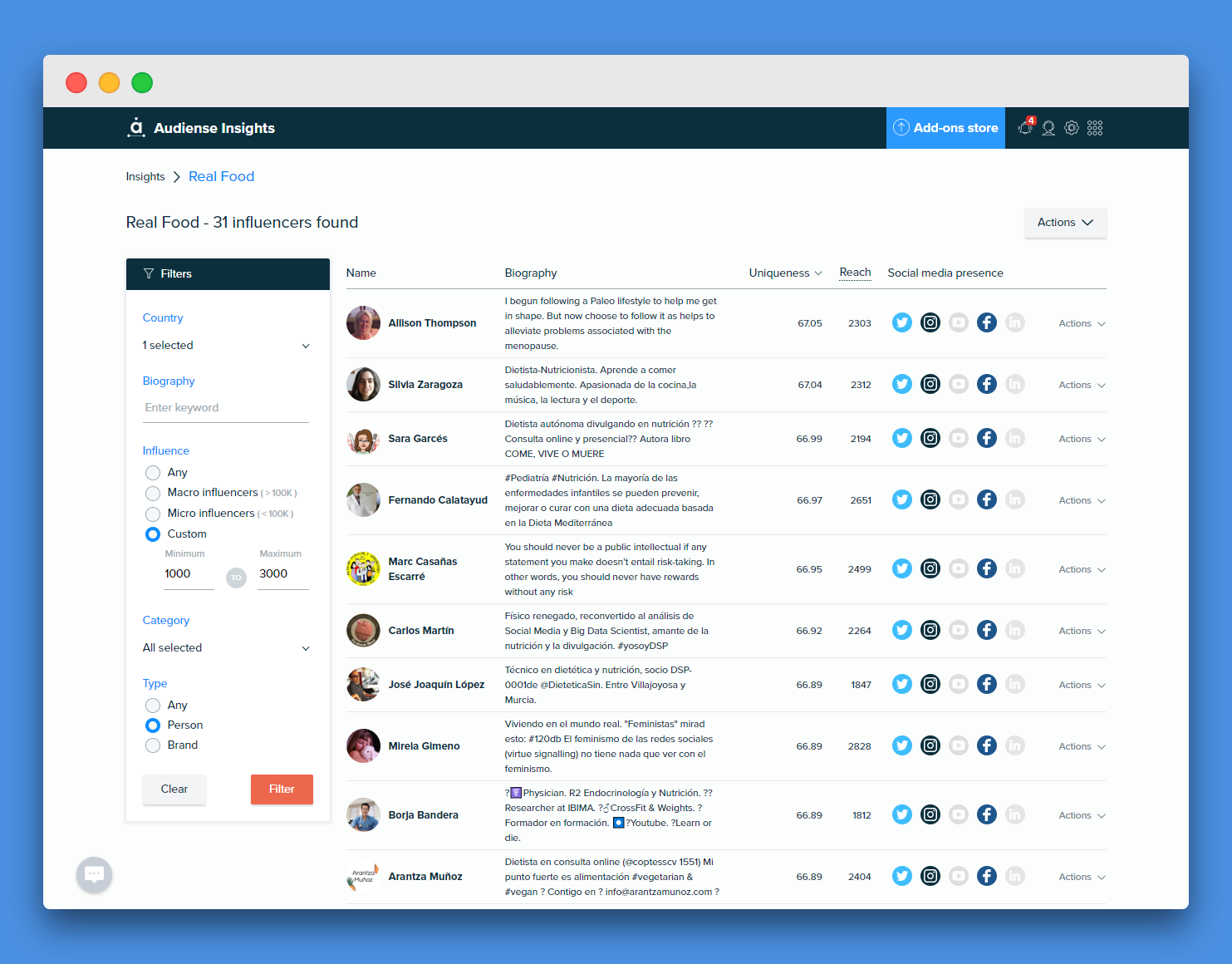Open Carlos Martín's Twitter icon
Viewport: 1232px width, 964px height.
[902, 630]
